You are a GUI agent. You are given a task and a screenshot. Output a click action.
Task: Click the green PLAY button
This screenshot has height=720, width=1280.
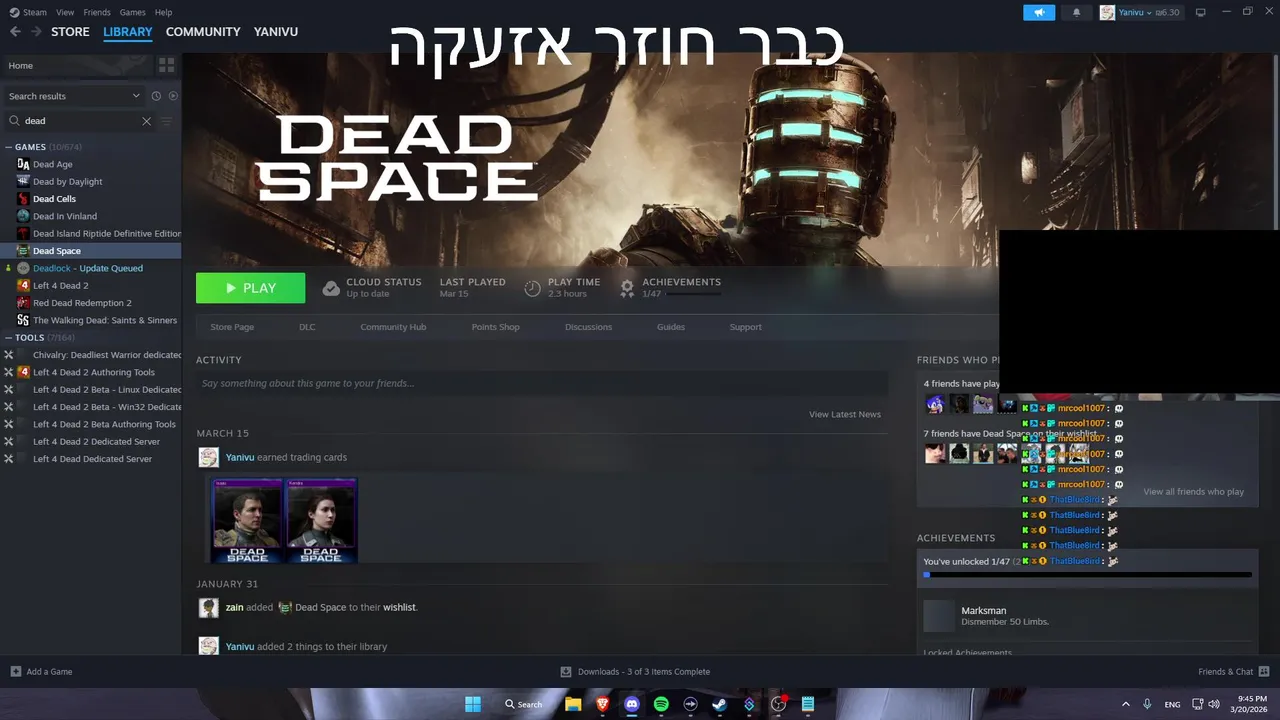pos(251,288)
